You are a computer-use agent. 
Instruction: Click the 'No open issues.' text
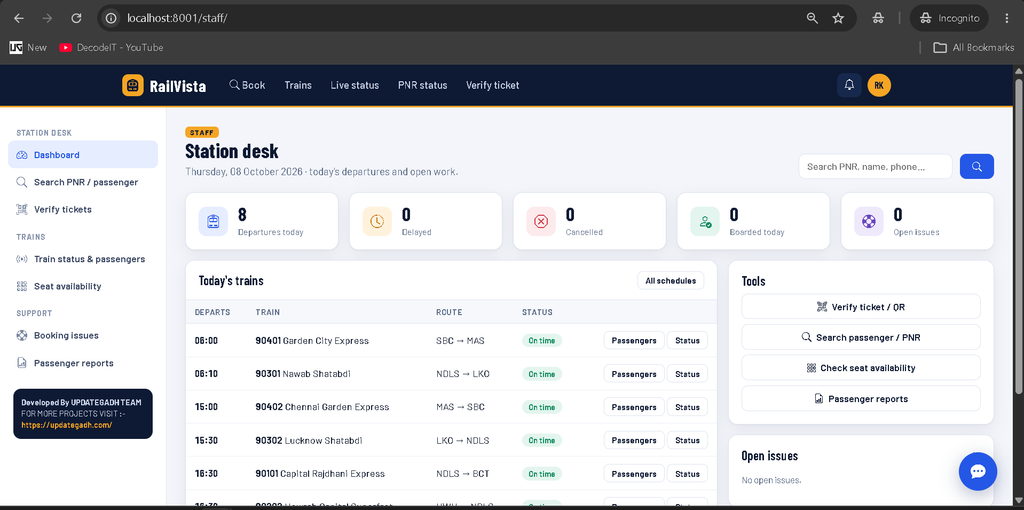(x=771, y=480)
